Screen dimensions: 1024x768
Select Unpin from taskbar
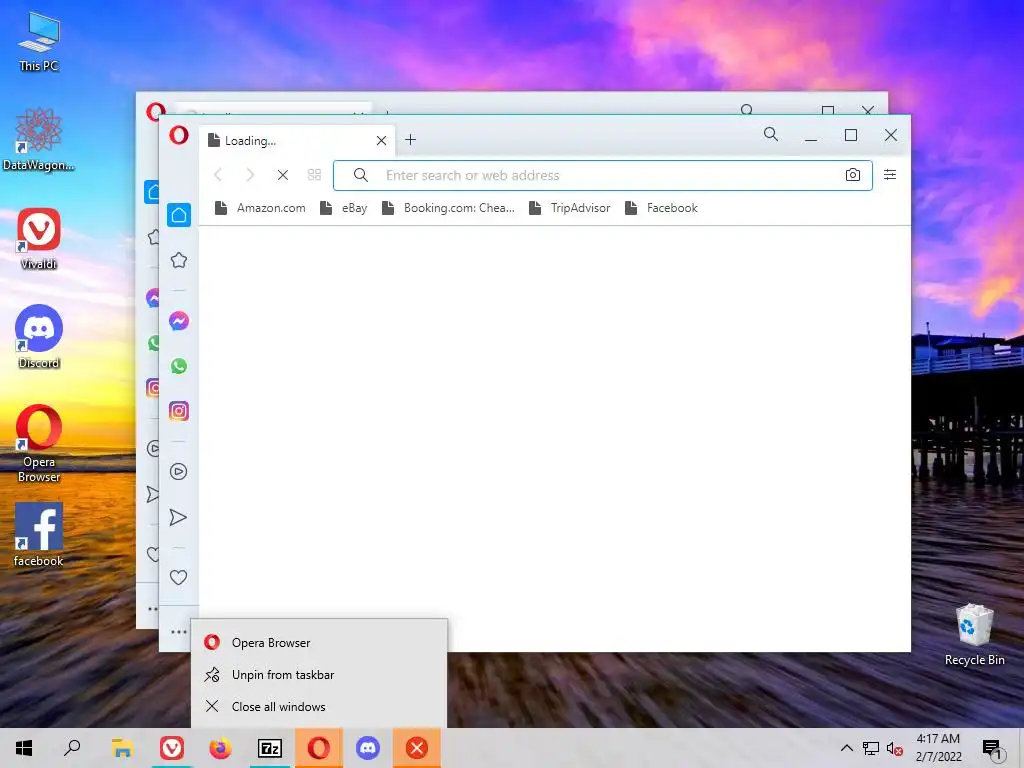tap(319, 675)
